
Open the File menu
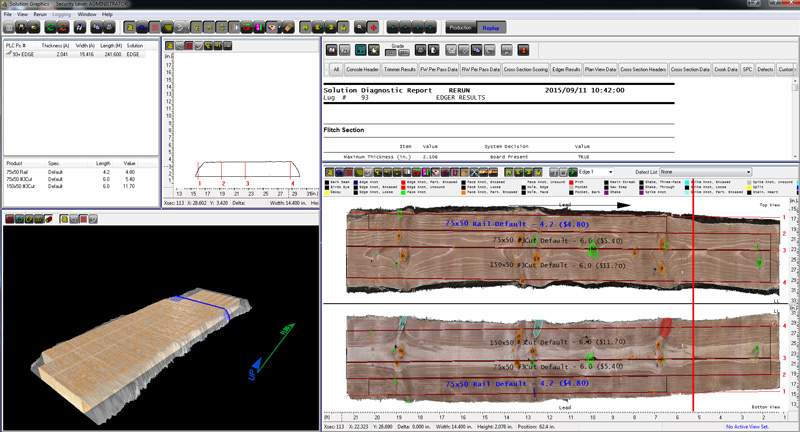8,14
